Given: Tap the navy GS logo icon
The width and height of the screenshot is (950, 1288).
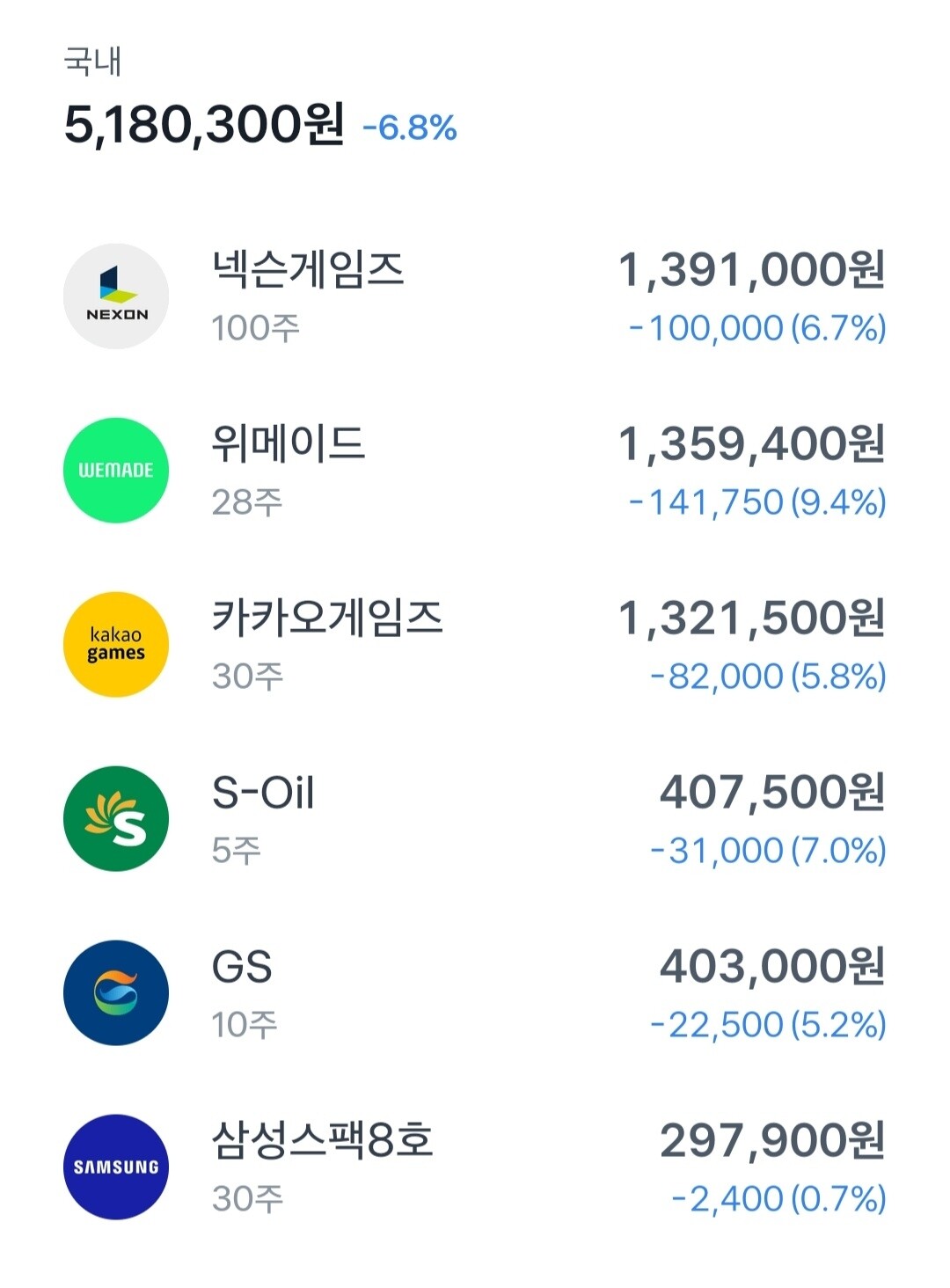Looking at the screenshot, I should pos(116,993).
